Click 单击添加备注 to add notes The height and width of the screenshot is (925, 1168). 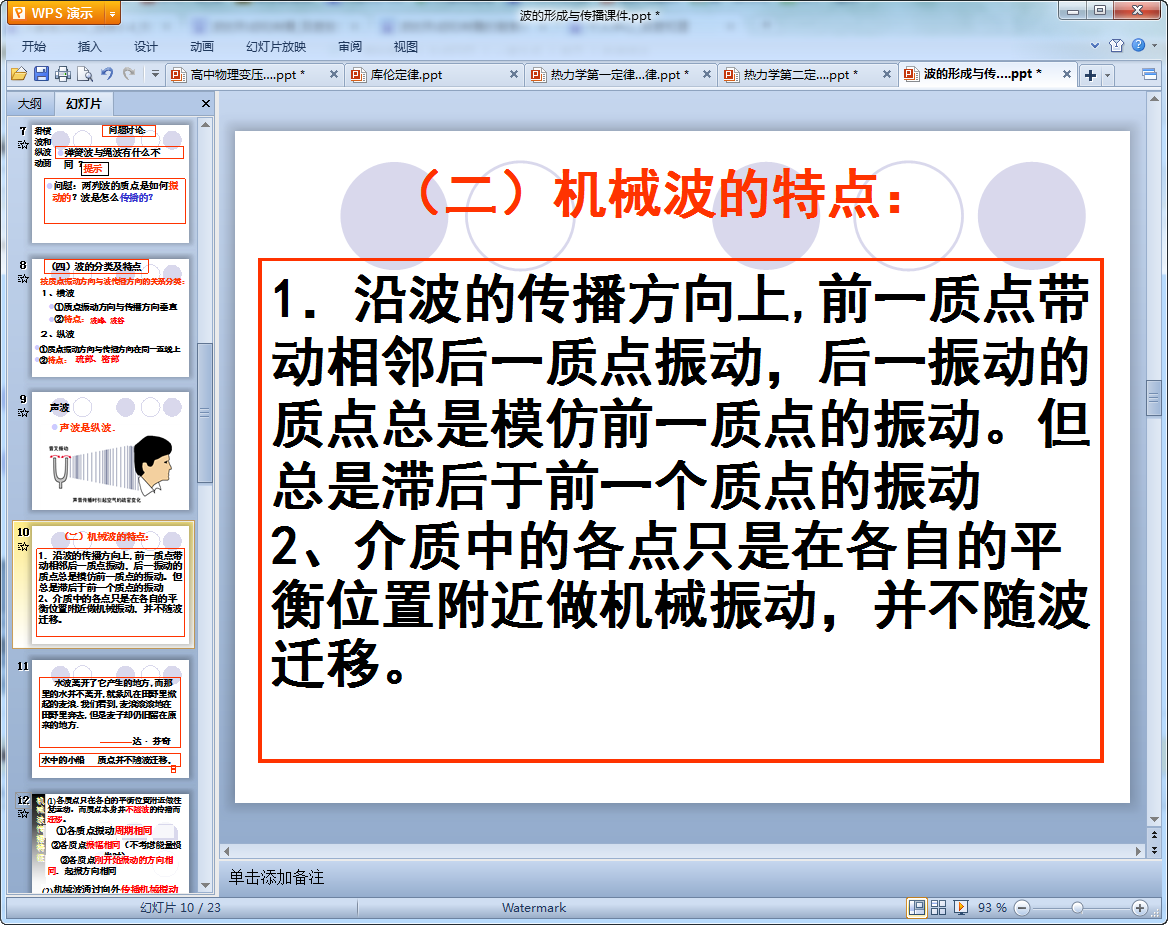pyautogui.click(x=277, y=877)
